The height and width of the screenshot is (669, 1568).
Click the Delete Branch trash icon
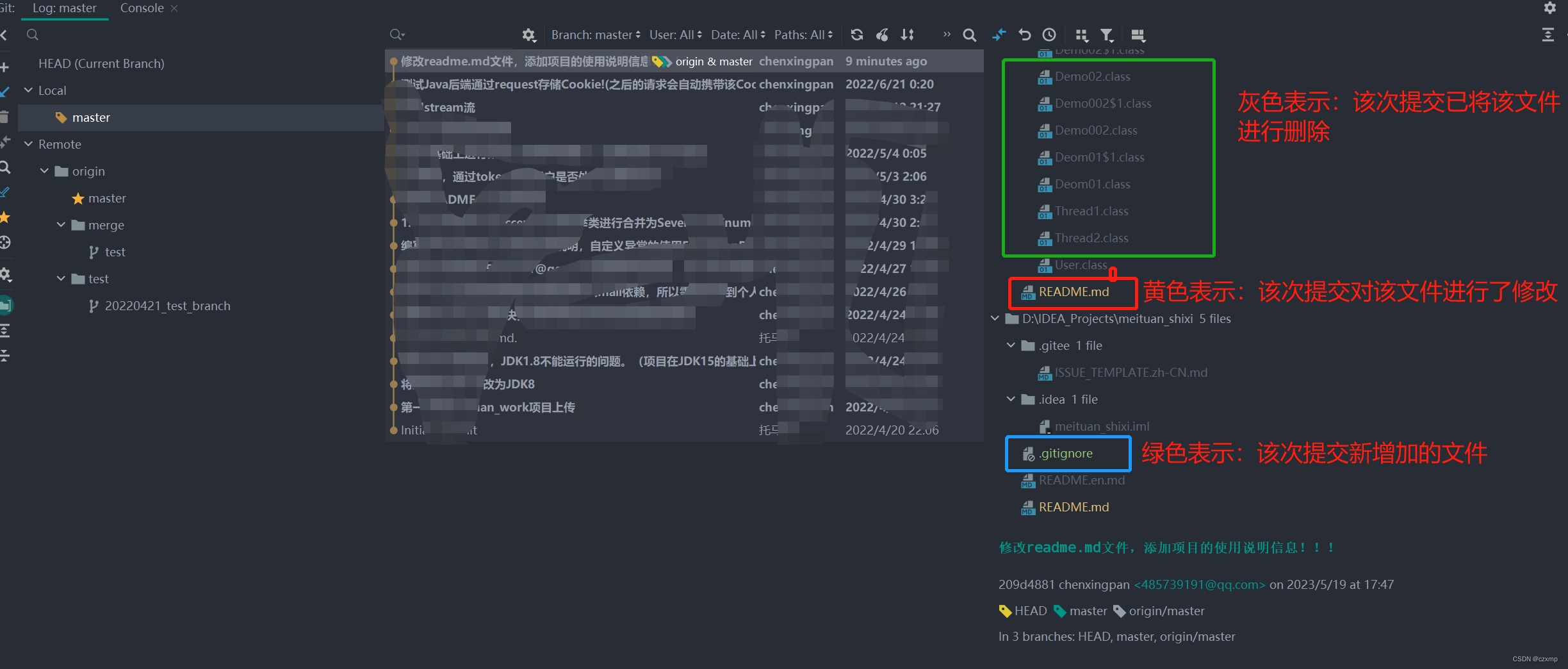coord(4,117)
